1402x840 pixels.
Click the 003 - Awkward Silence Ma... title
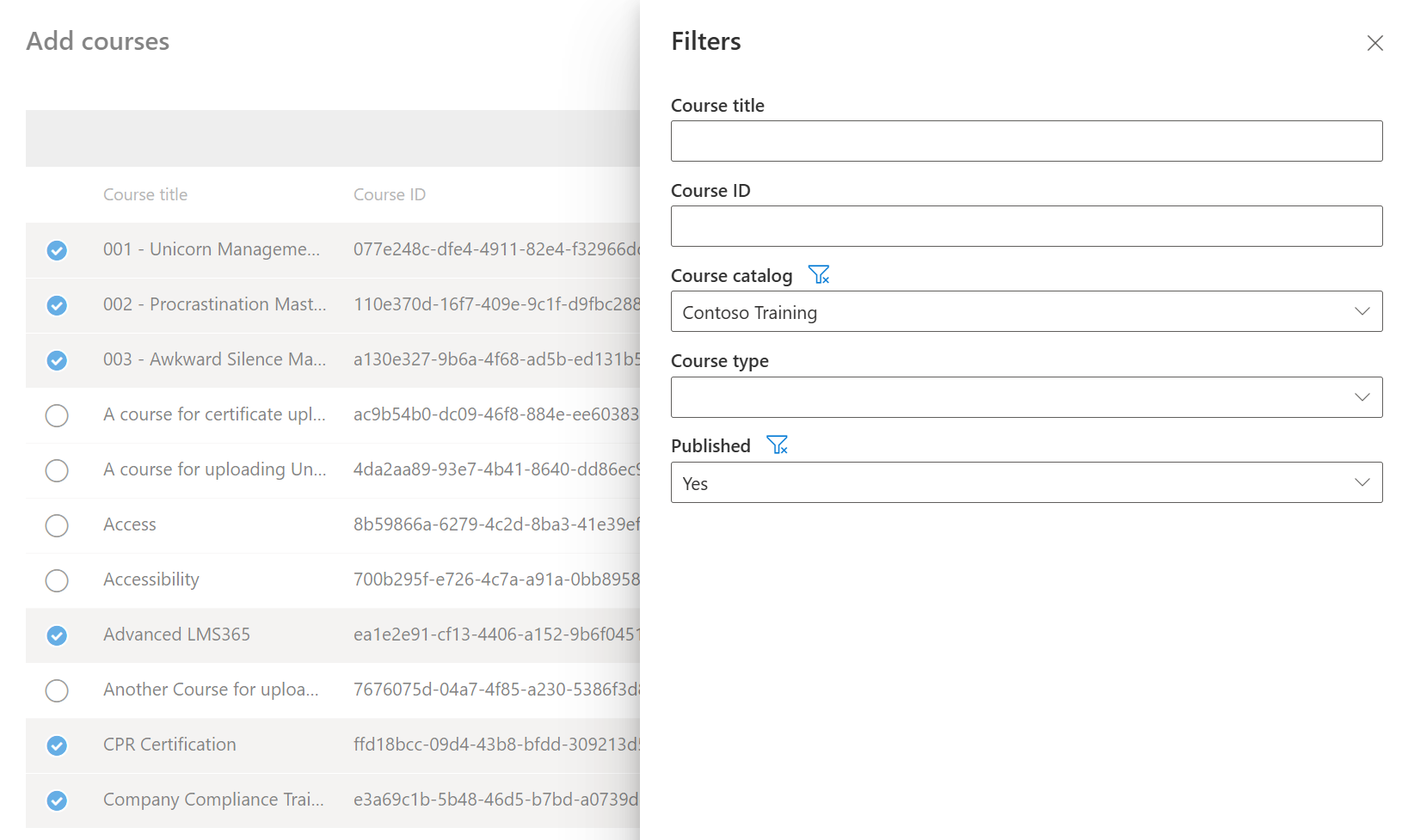pyautogui.click(x=215, y=359)
